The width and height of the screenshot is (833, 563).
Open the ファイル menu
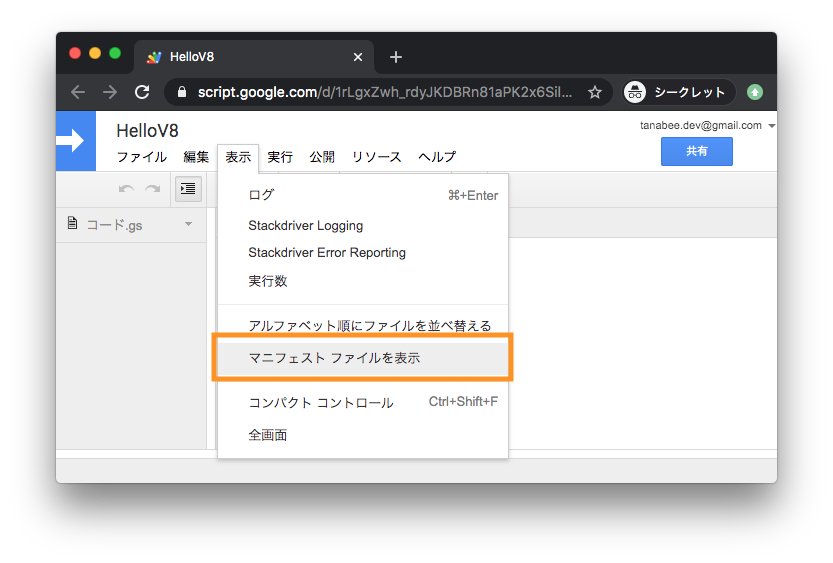141,157
